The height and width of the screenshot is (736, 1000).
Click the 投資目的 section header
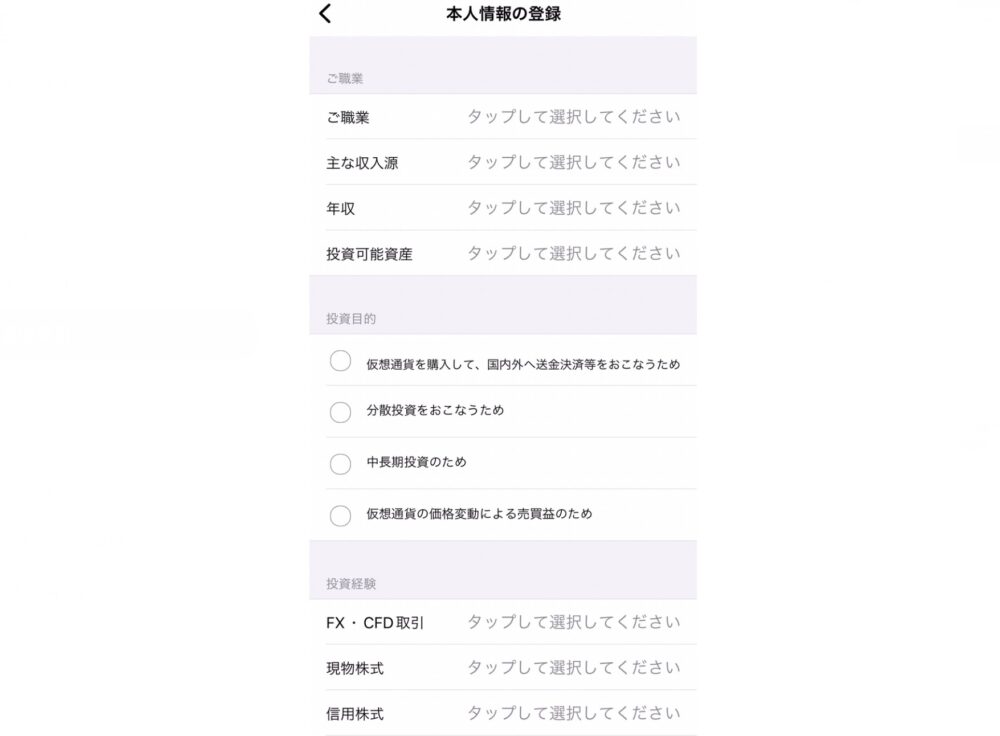[x=351, y=319]
